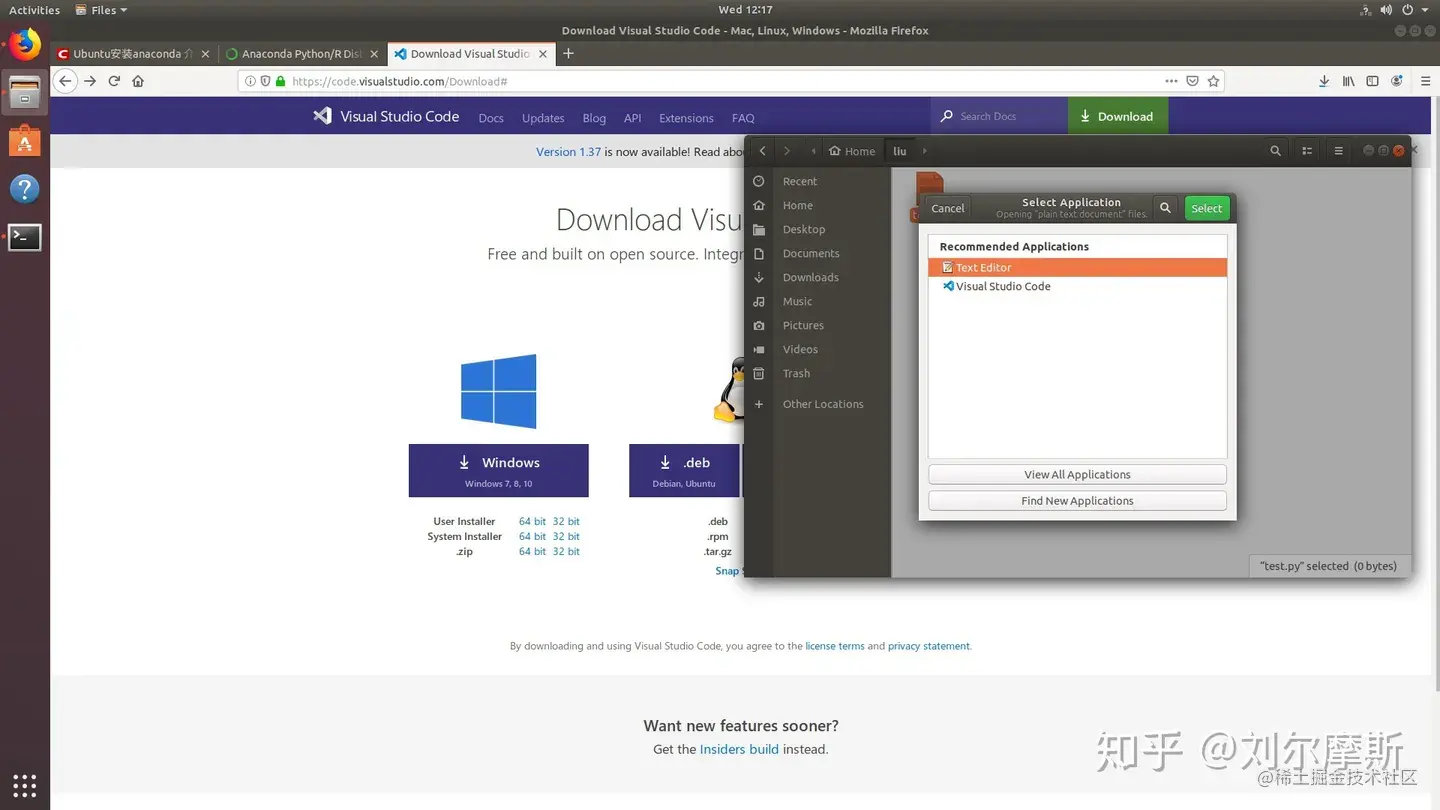Image resolution: width=1440 pixels, height=810 pixels.
Task: Click Firefox forward navigation arrow
Action: click(90, 81)
